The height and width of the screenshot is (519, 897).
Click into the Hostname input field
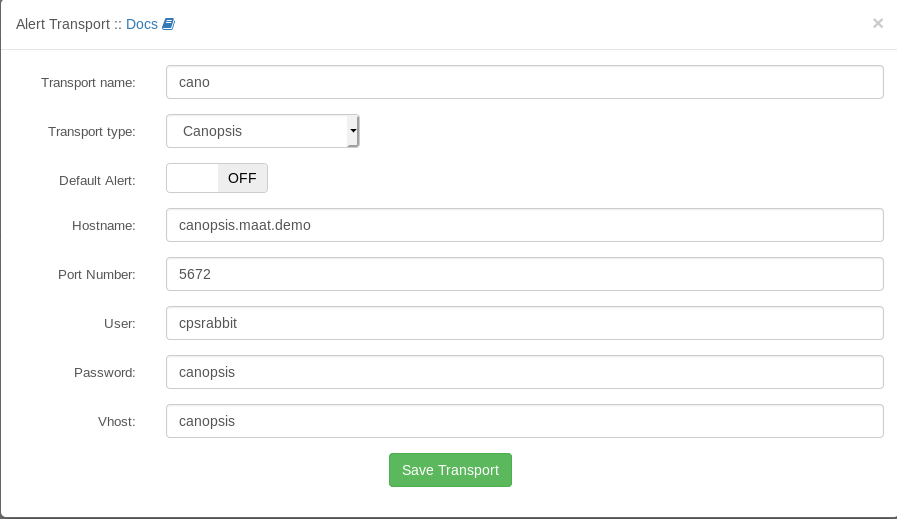click(x=524, y=225)
